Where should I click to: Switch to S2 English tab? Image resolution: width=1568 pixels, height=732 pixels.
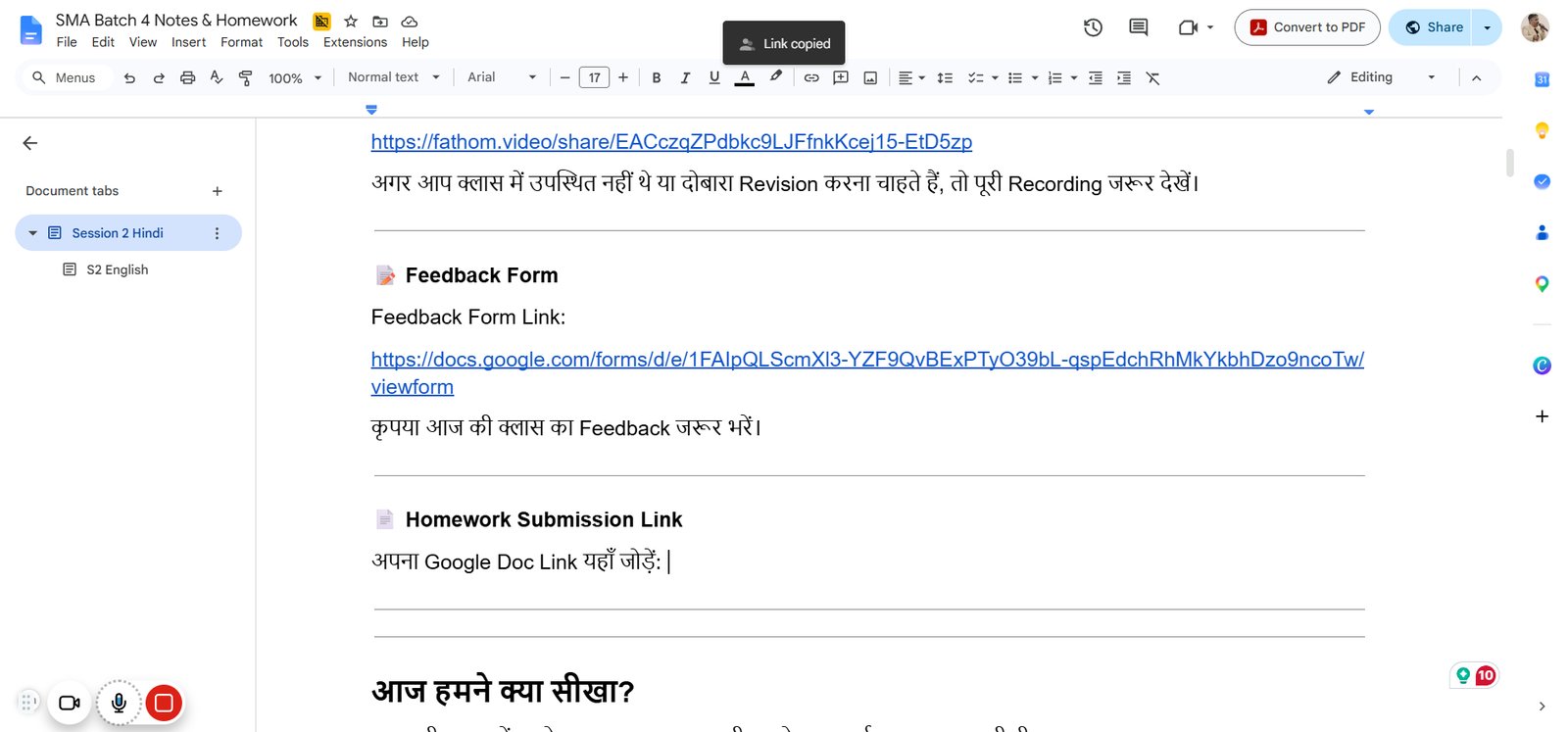(118, 269)
